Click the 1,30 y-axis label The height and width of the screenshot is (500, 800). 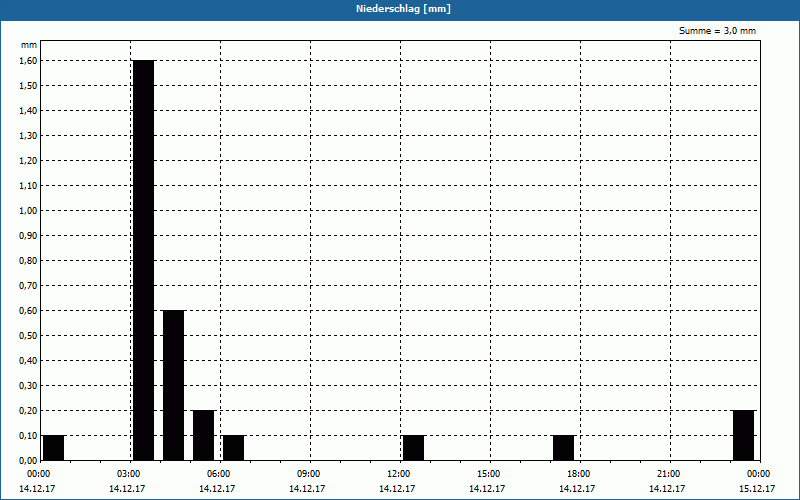point(28,135)
